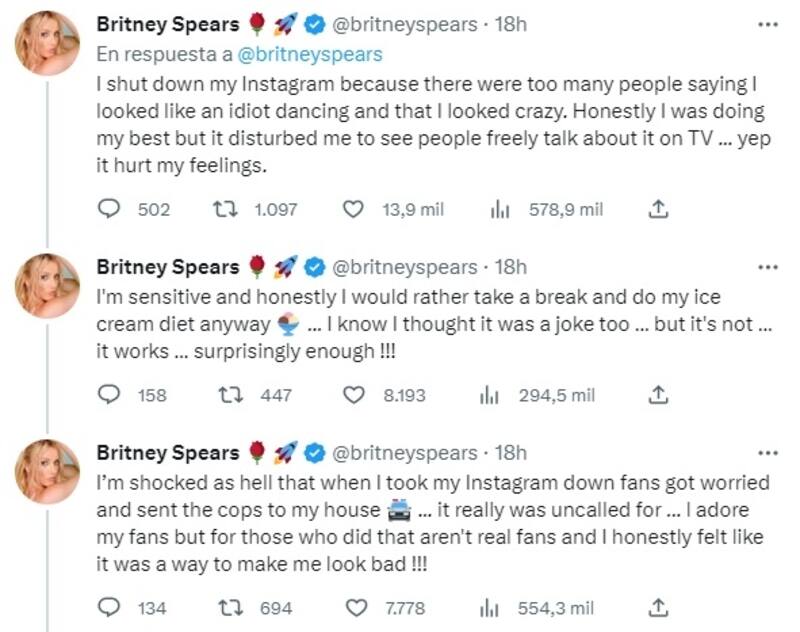View analytics showing 578,9 mil views
Screen dimensions: 800x632
pyautogui.click(x=494, y=209)
